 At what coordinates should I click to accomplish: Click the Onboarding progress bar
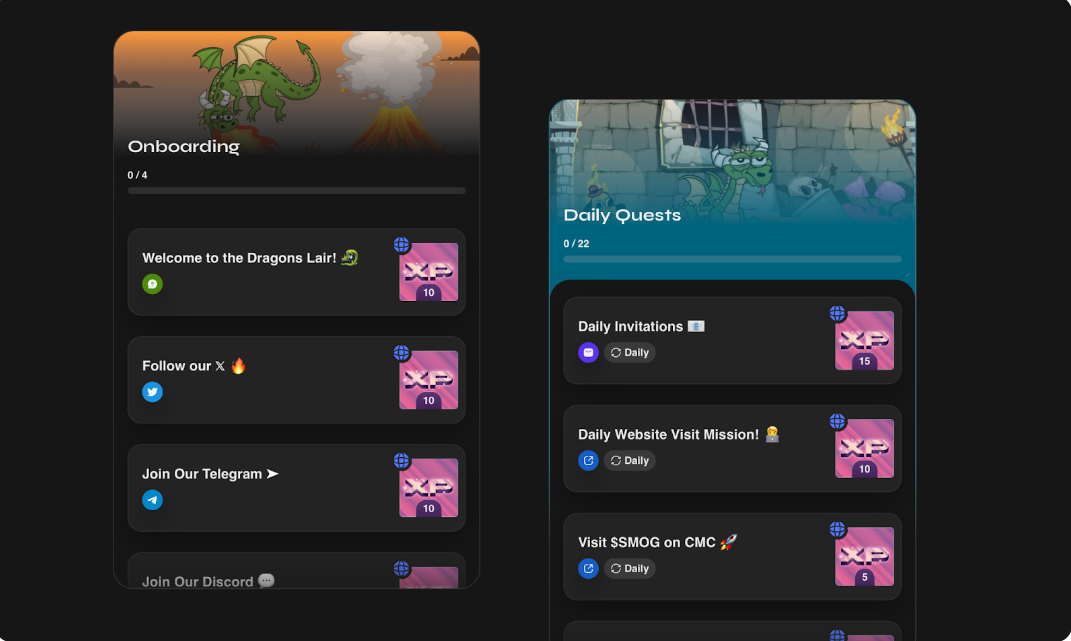(296, 191)
